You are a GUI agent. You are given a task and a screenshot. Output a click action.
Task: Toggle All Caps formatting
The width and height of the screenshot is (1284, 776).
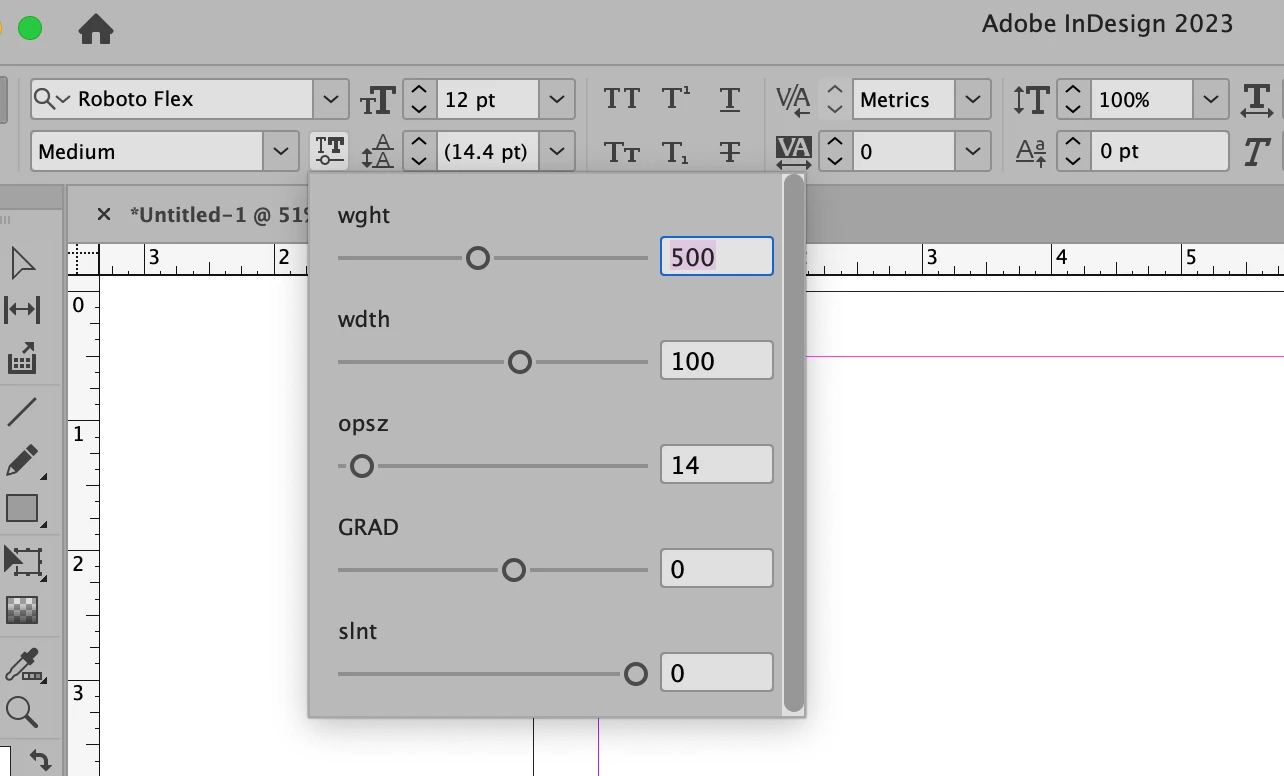[621, 99]
